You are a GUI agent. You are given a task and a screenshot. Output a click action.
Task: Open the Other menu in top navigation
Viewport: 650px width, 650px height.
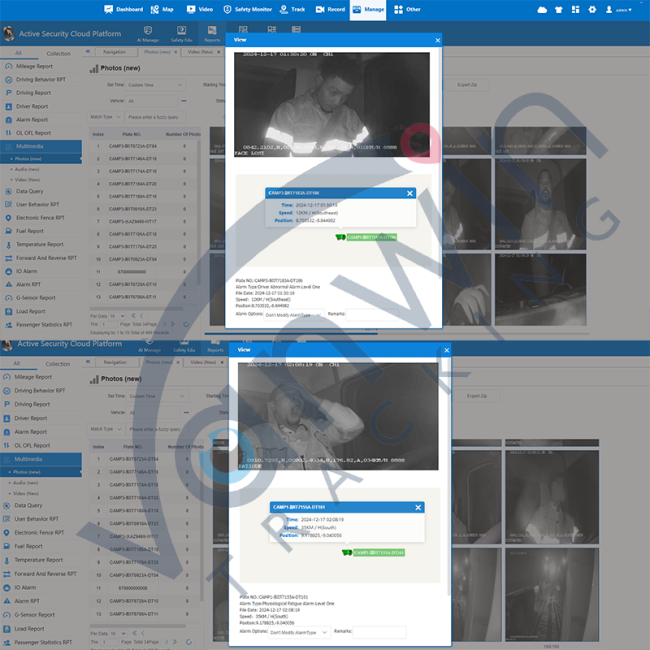coord(407,9)
